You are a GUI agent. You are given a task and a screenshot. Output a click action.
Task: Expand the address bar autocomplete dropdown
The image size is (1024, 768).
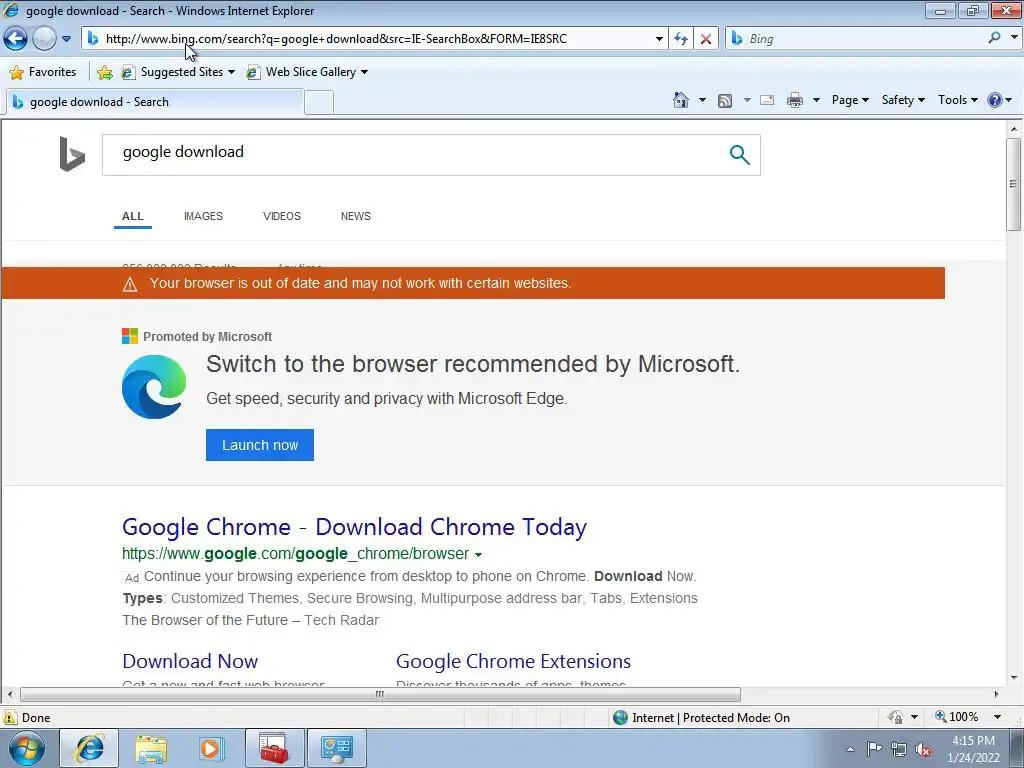pos(659,39)
